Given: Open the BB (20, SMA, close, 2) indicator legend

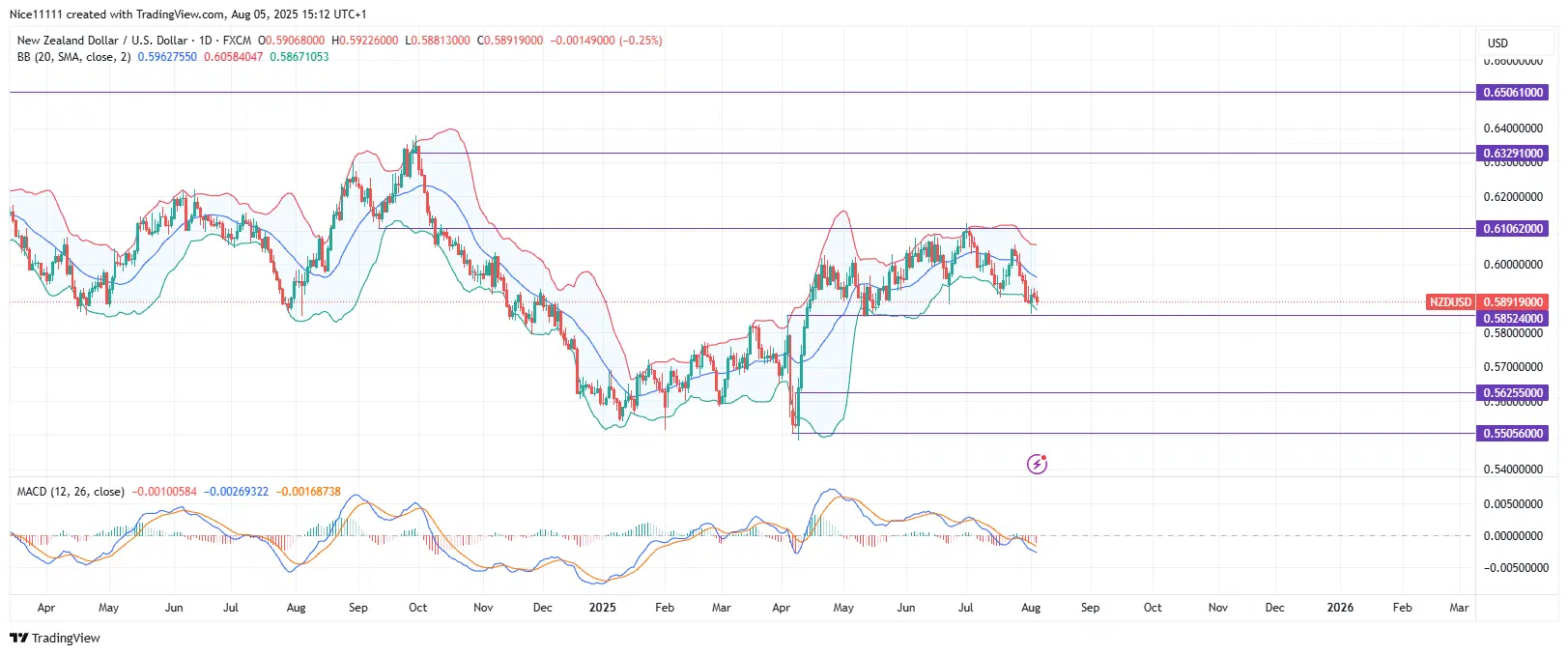Looking at the screenshot, I should (73, 57).
